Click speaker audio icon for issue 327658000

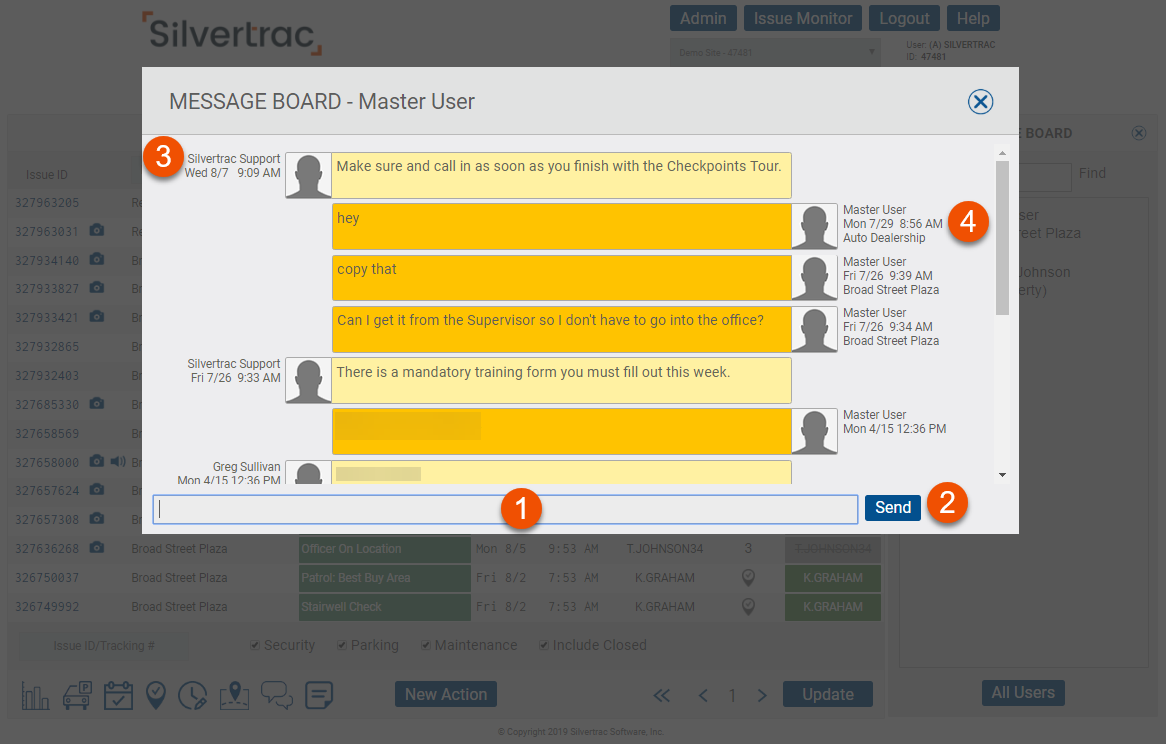pos(117,462)
